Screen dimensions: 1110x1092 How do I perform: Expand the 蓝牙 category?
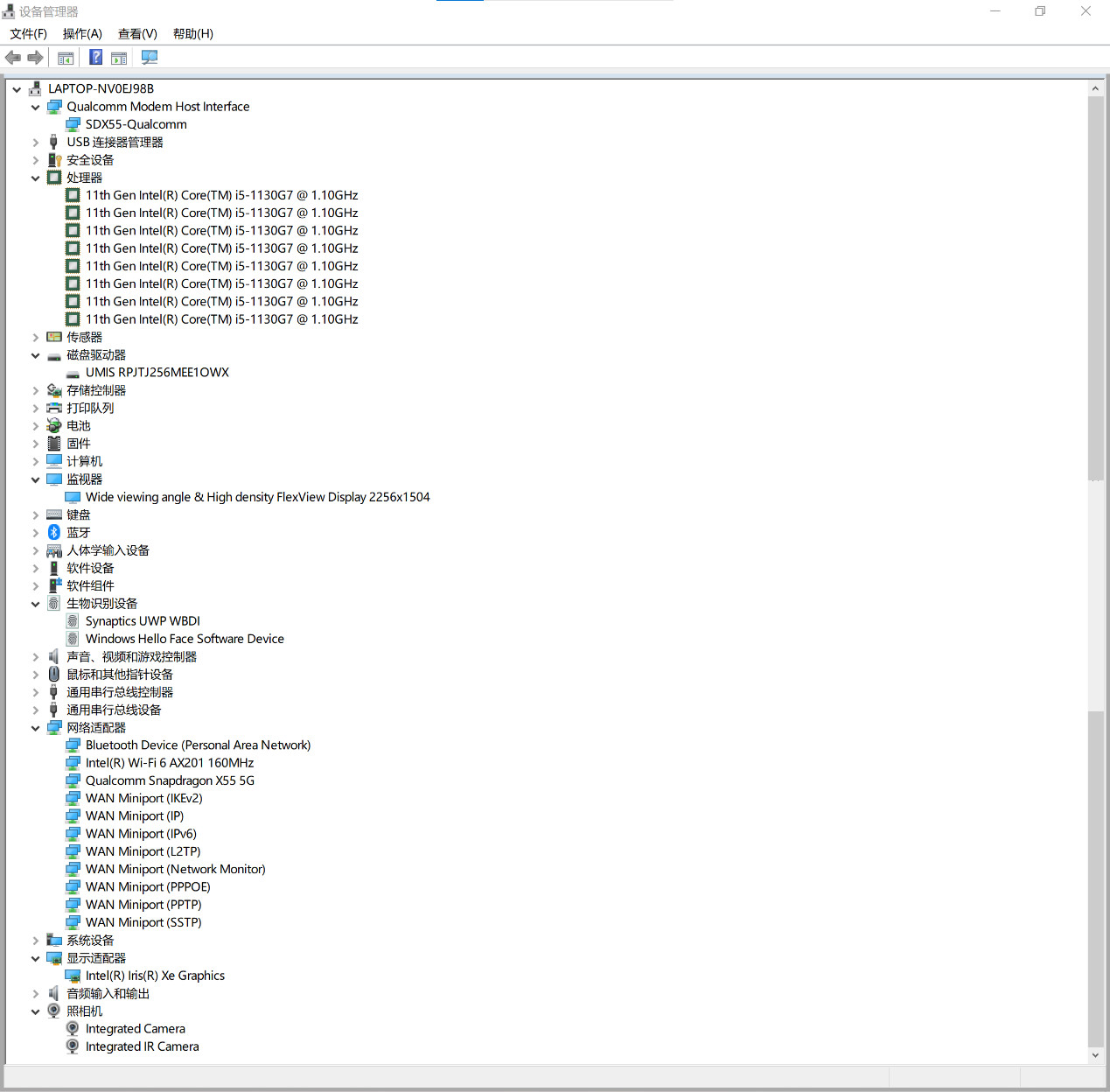[x=35, y=533]
